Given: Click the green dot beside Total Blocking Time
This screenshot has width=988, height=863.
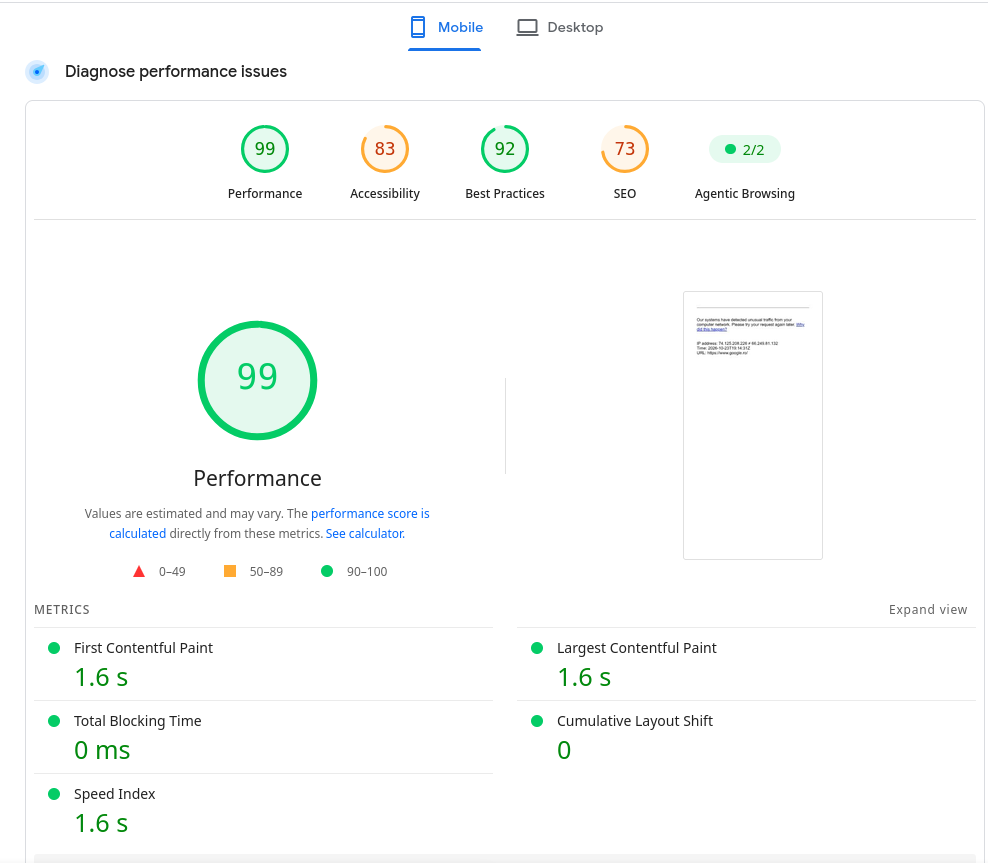Looking at the screenshot, I should (x=54, y=721).
